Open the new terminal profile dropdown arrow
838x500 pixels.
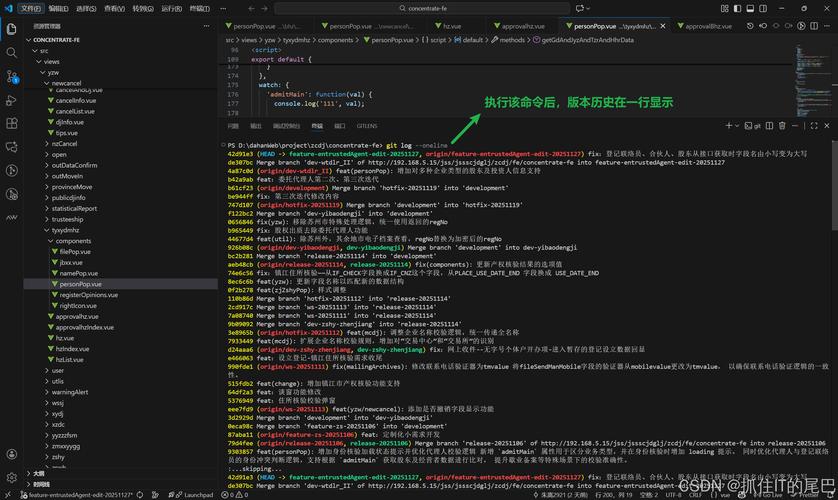point(737,126)
